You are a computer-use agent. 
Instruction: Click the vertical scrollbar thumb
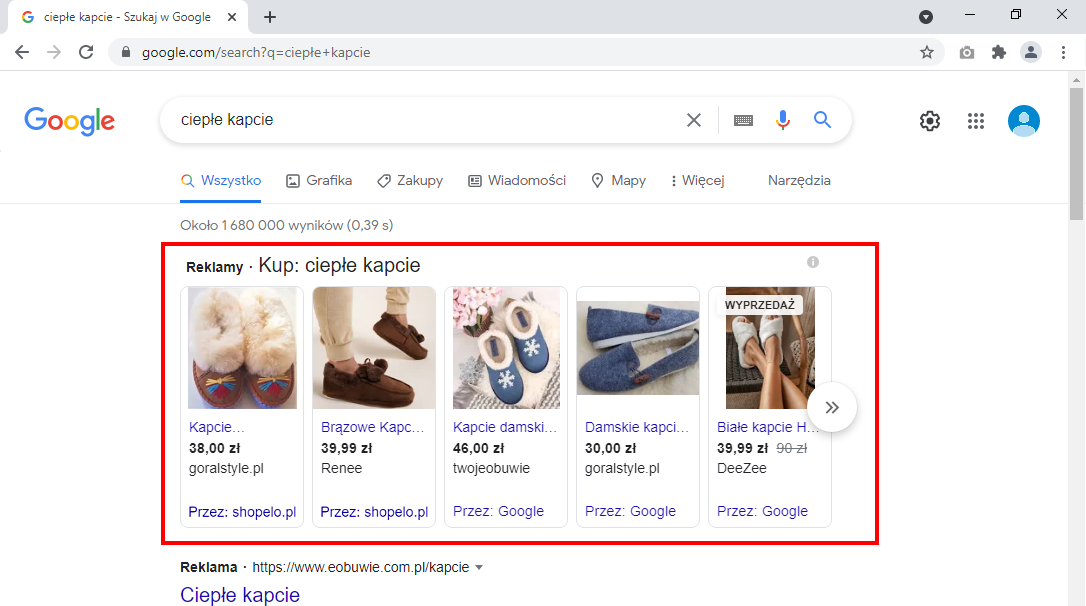tap(1076, 154)
